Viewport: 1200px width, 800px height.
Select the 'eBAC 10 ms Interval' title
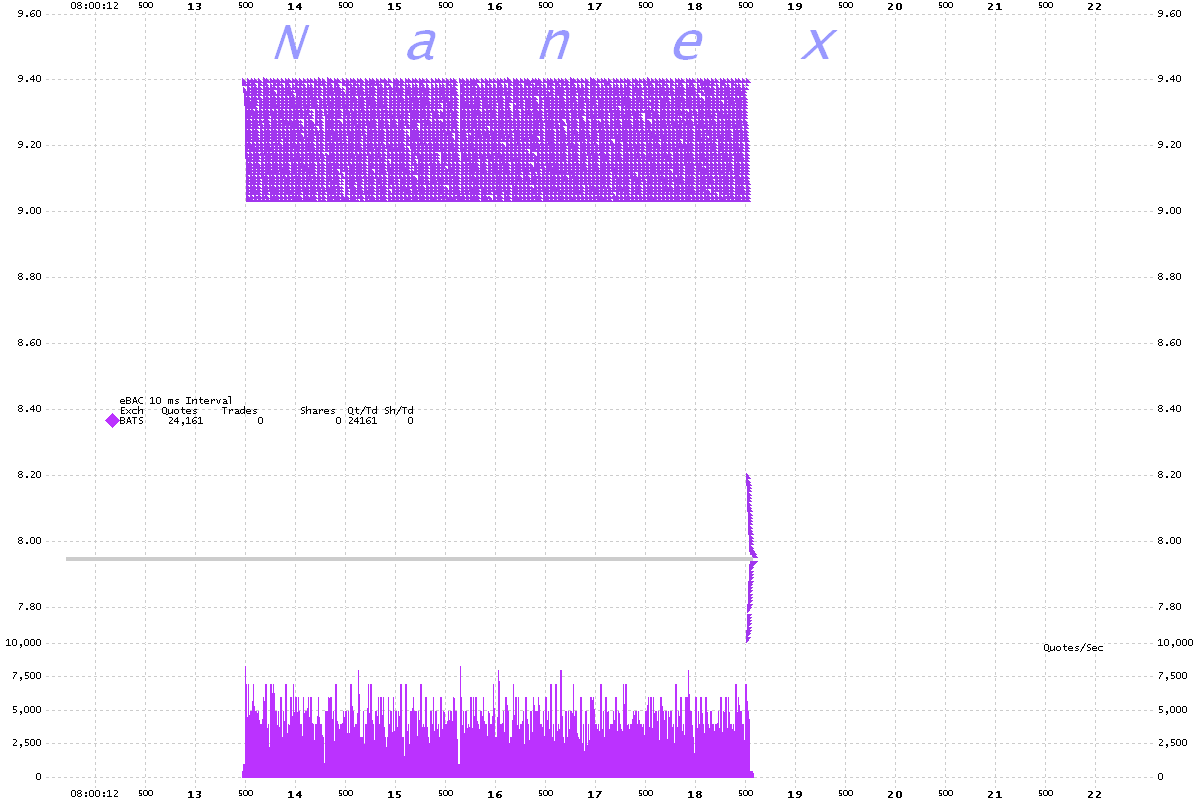coord(176,400)
